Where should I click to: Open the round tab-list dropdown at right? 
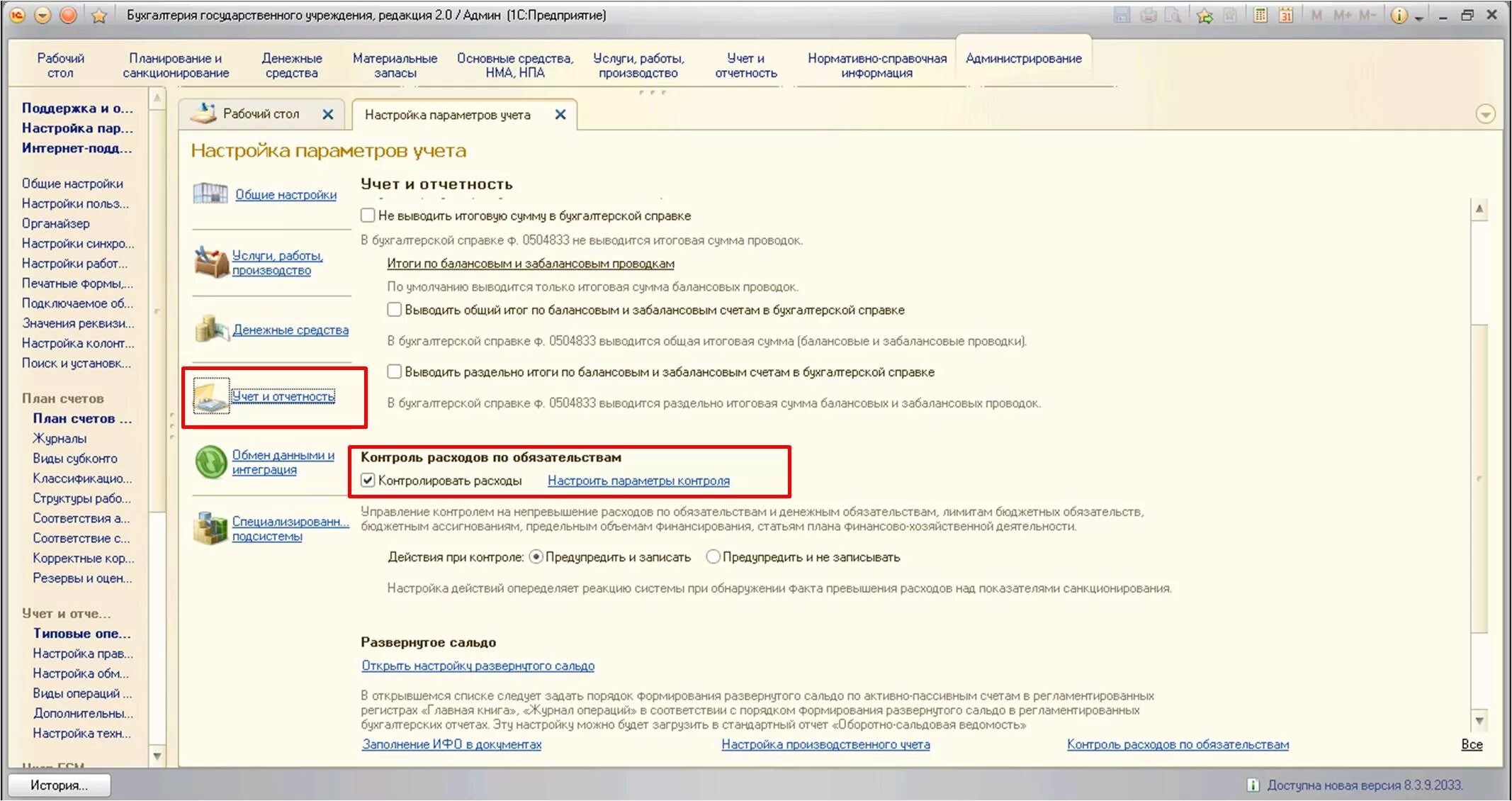tap(1485, 114)
